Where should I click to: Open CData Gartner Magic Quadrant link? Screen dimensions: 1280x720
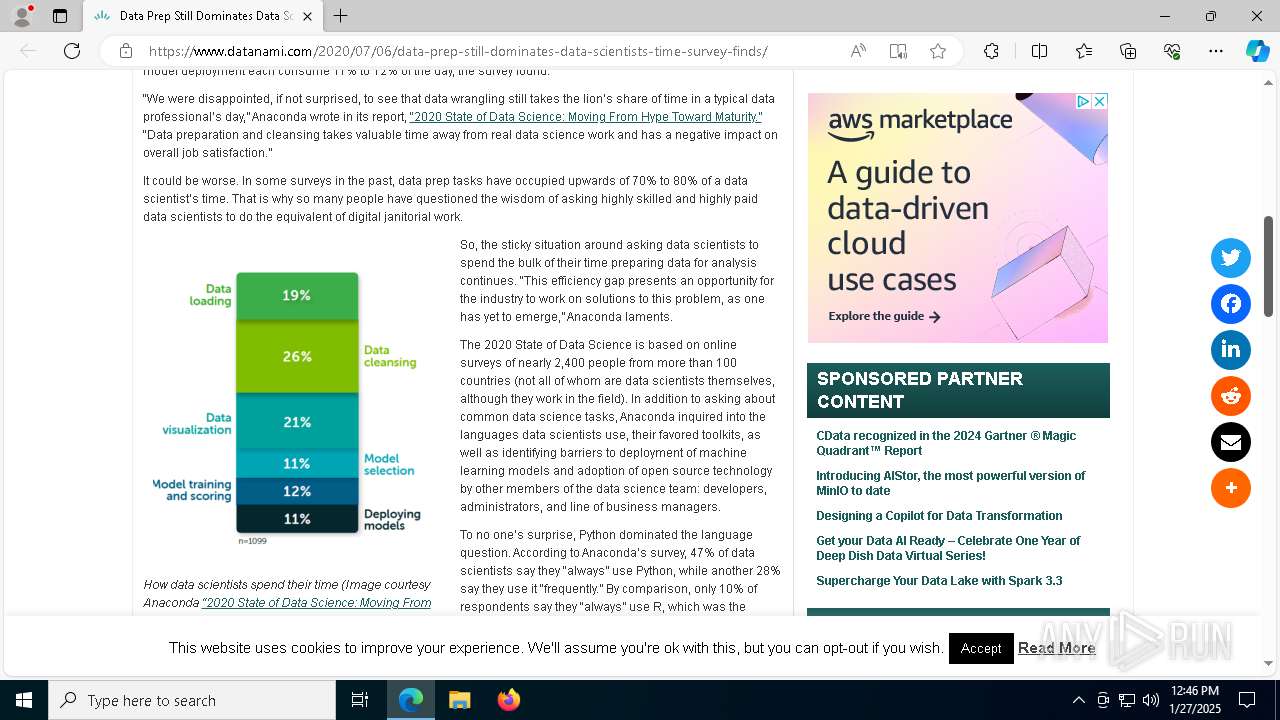click(x=946, y=443)
